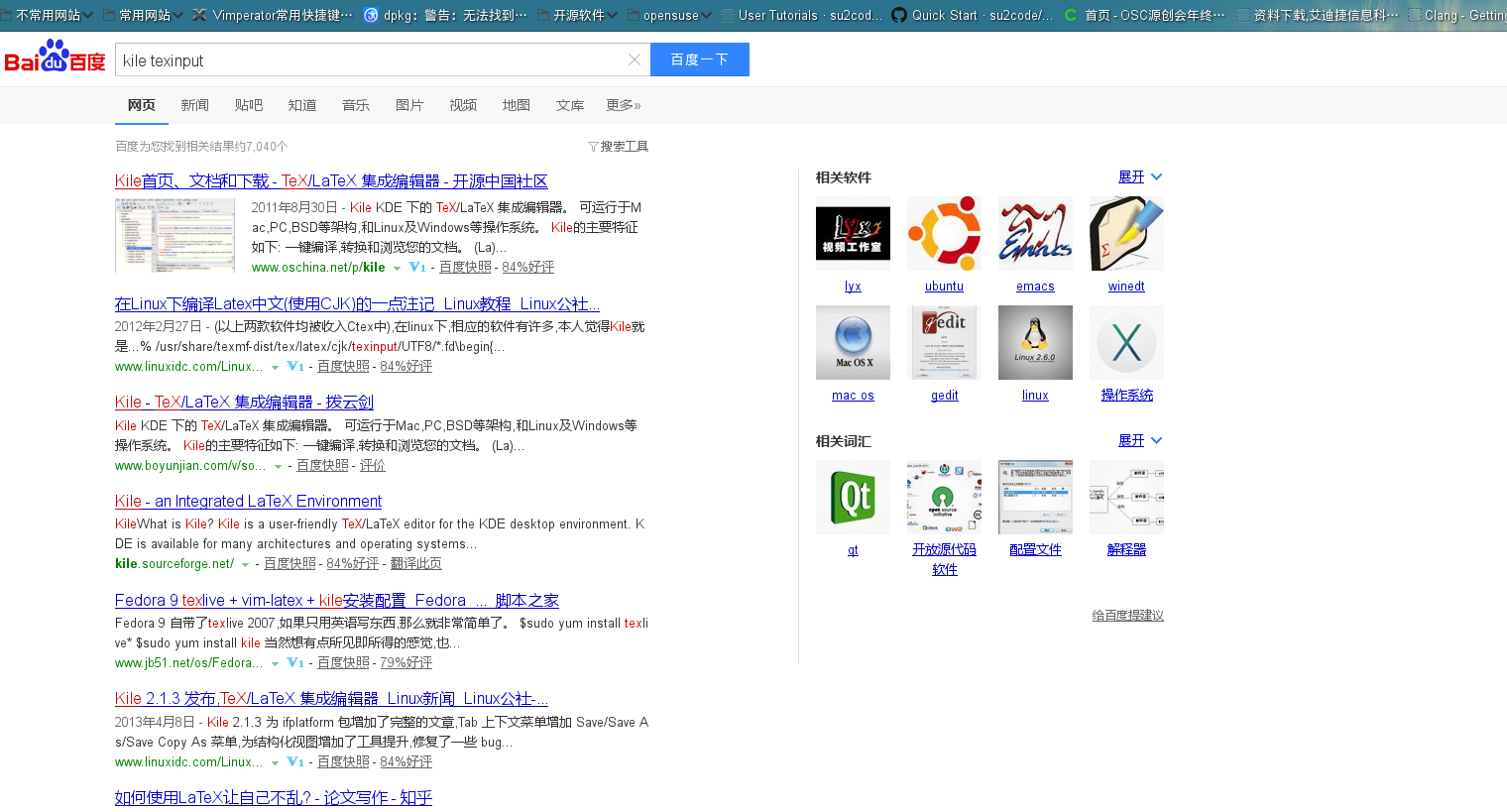Screen dimensions: 1507x812
Task: Open result Fedora 9 texlive + vim-latex
Action: tap(337, 601)
